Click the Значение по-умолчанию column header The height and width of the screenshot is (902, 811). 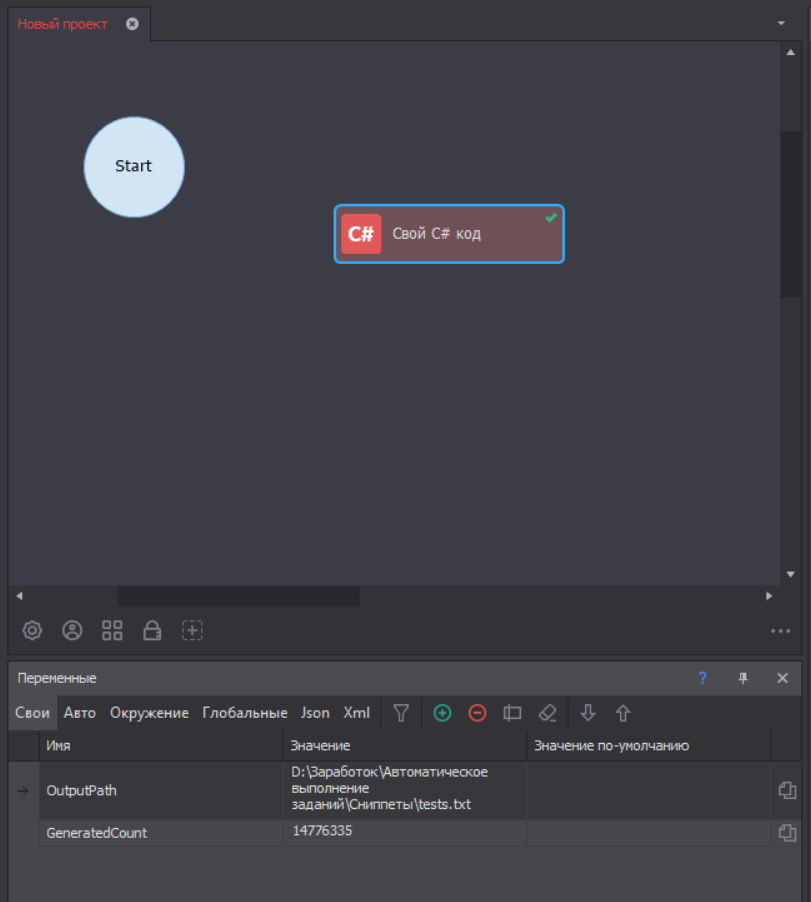(x=649, y=746)
